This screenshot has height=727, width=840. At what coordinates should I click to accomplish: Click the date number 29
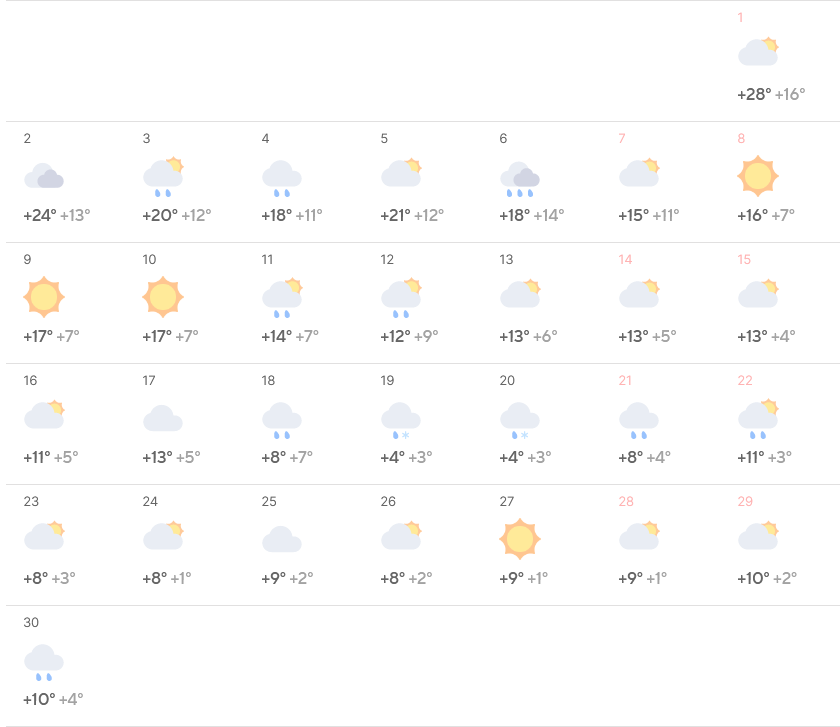pyautogui.click(x=744, y=502)
